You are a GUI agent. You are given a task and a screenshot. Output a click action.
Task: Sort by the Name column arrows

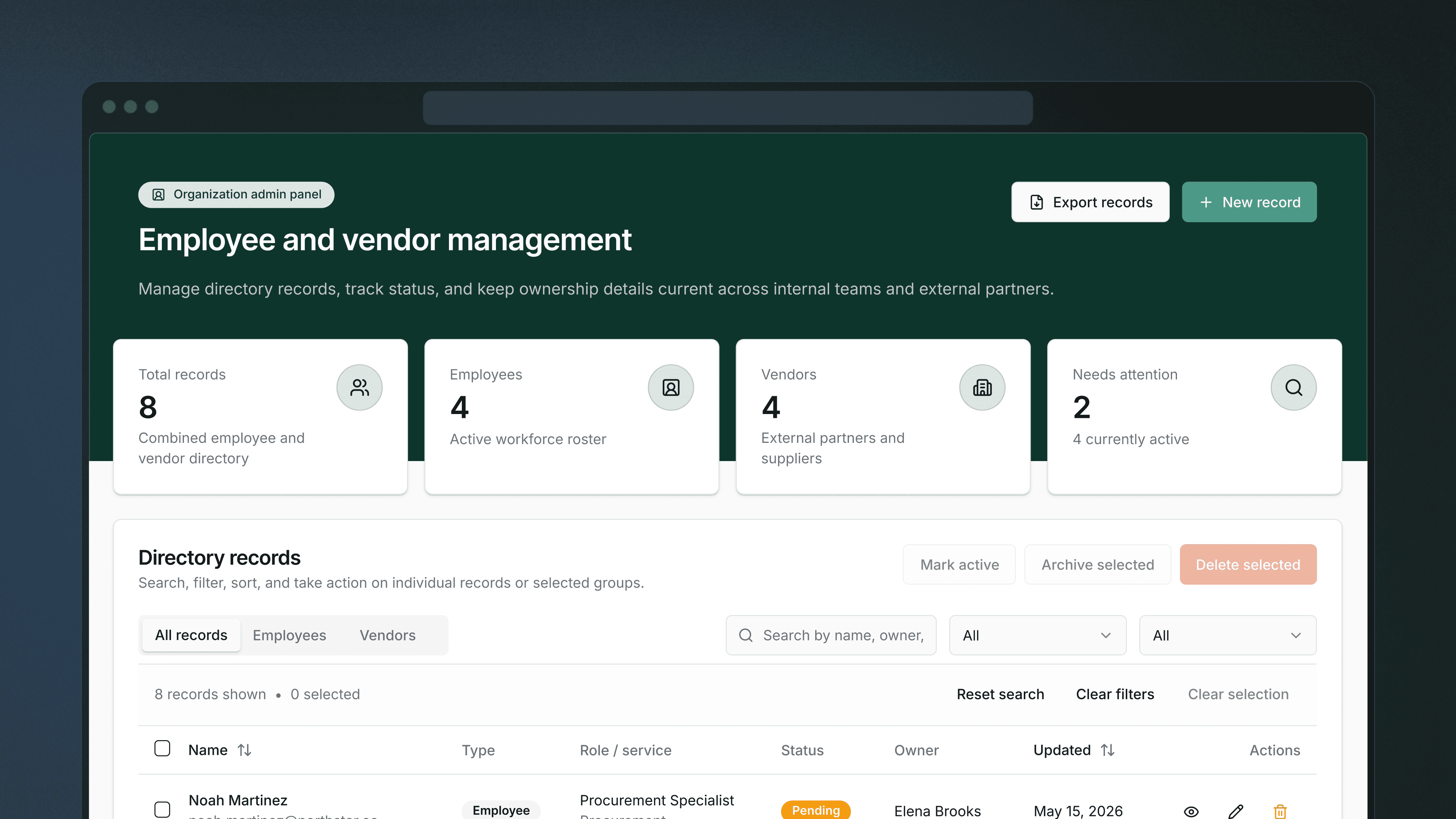(244, 750)
